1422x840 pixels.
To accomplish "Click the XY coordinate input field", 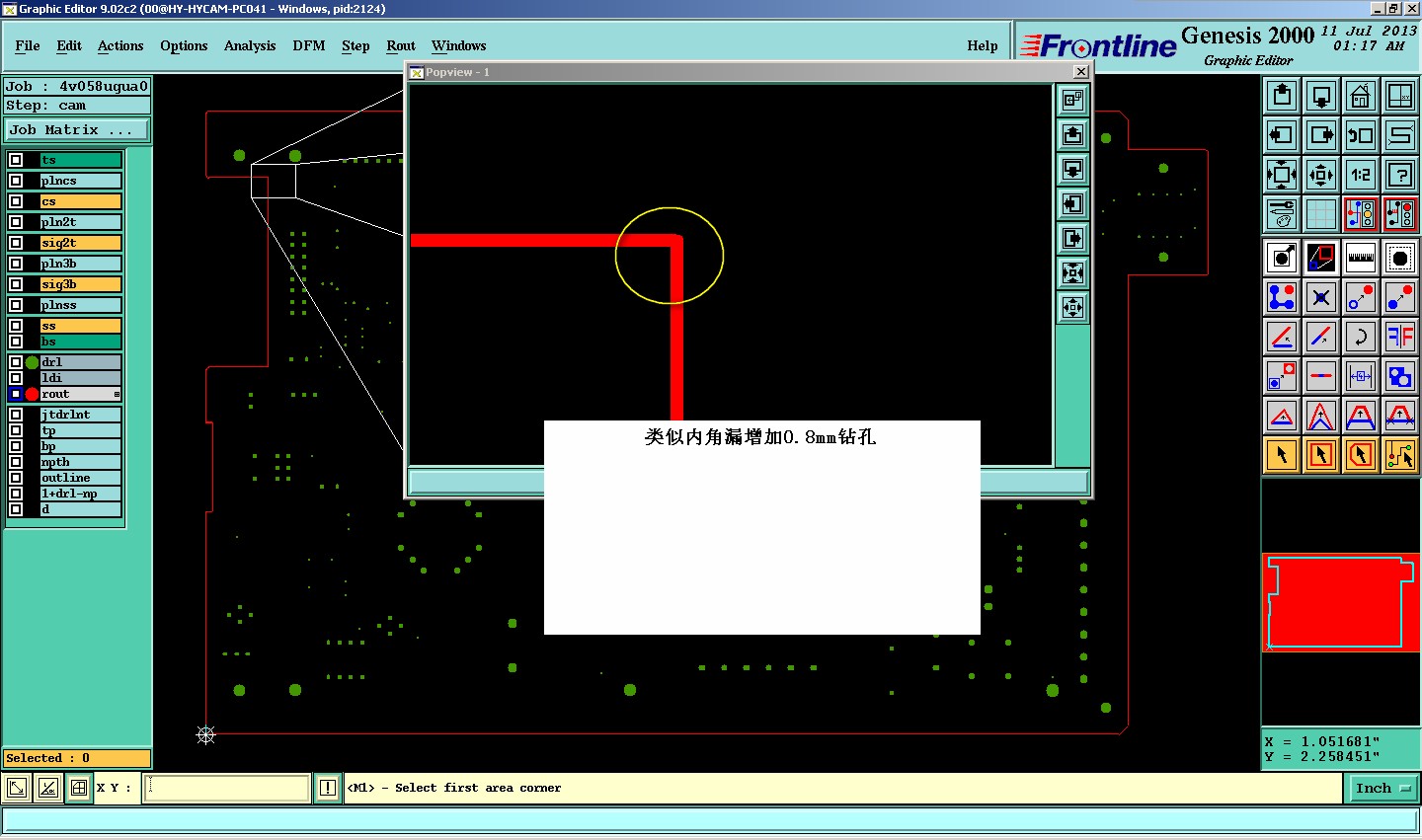I will pyautogui.click(x=227, y=788).
